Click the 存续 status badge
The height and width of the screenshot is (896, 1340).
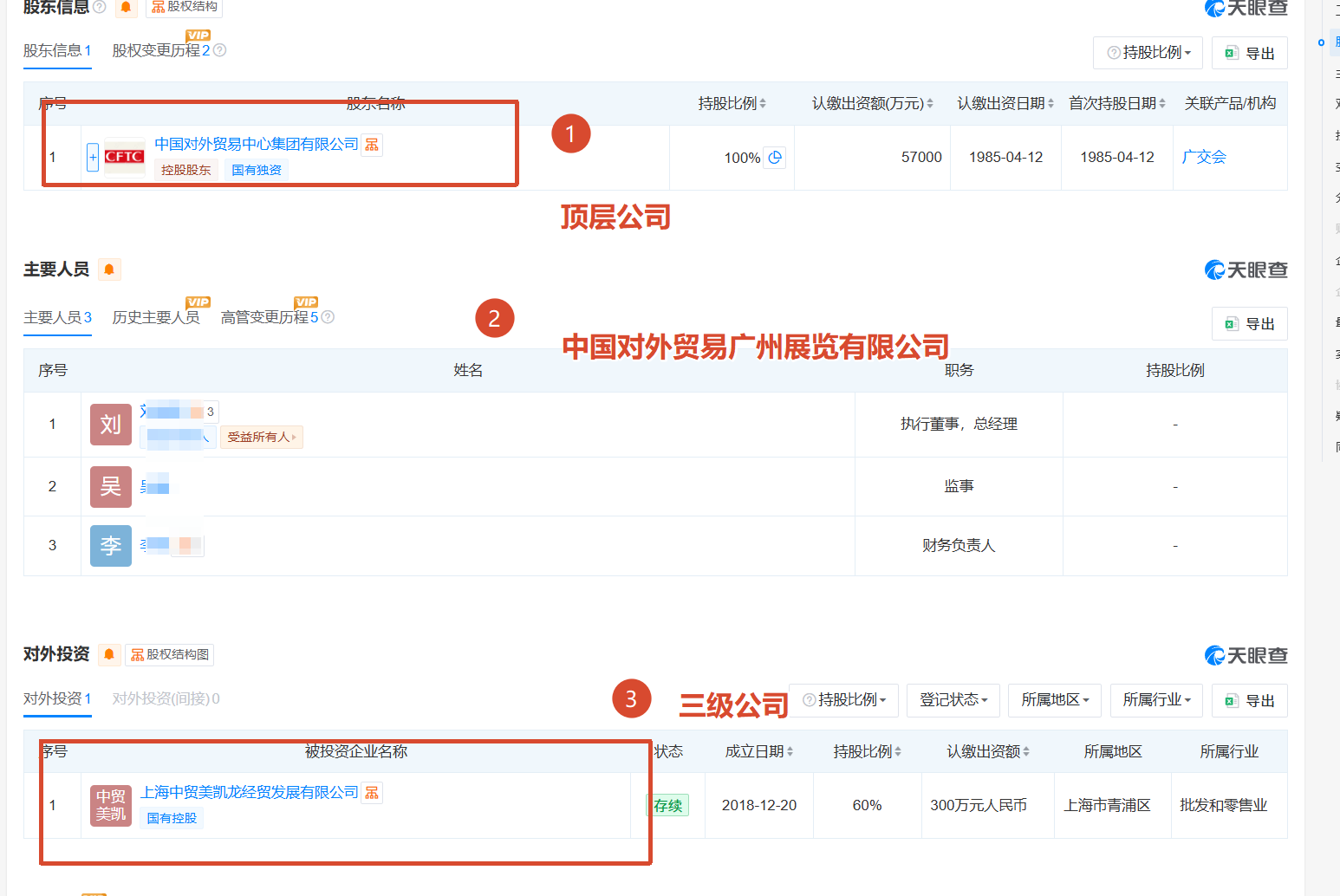(667, 805)
